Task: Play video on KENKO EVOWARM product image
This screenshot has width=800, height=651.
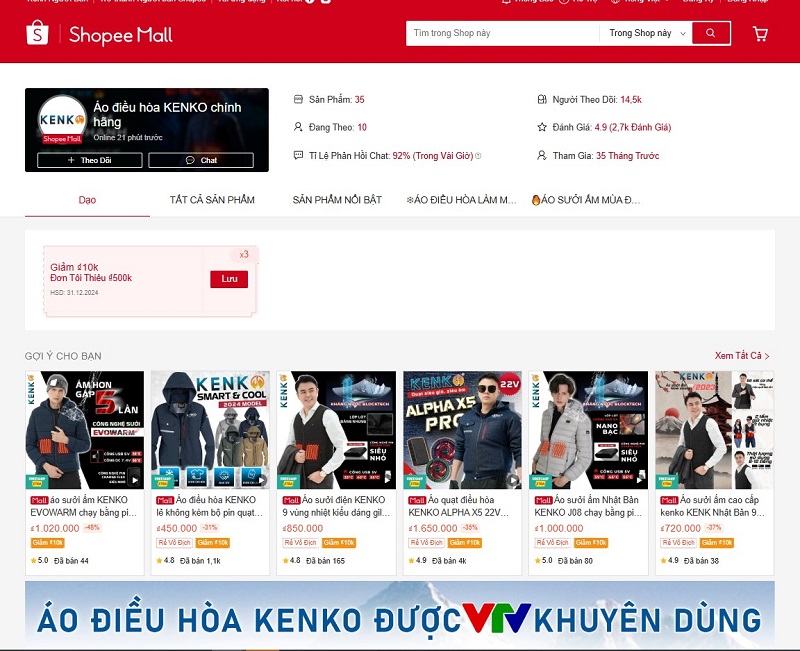Action: click(x=133, y=480)
